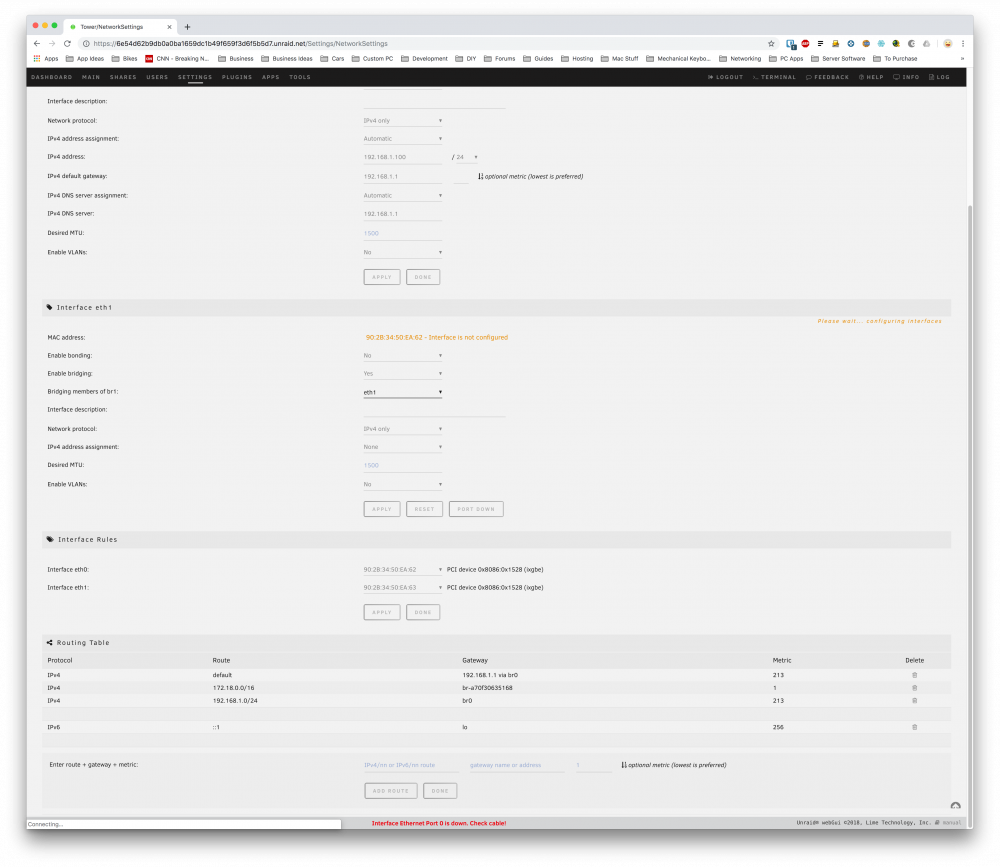Open eth0 Network protocol dropdown
Viewport: 1000px width, 867px height.
pyautogui.click(x=402, y=121)
